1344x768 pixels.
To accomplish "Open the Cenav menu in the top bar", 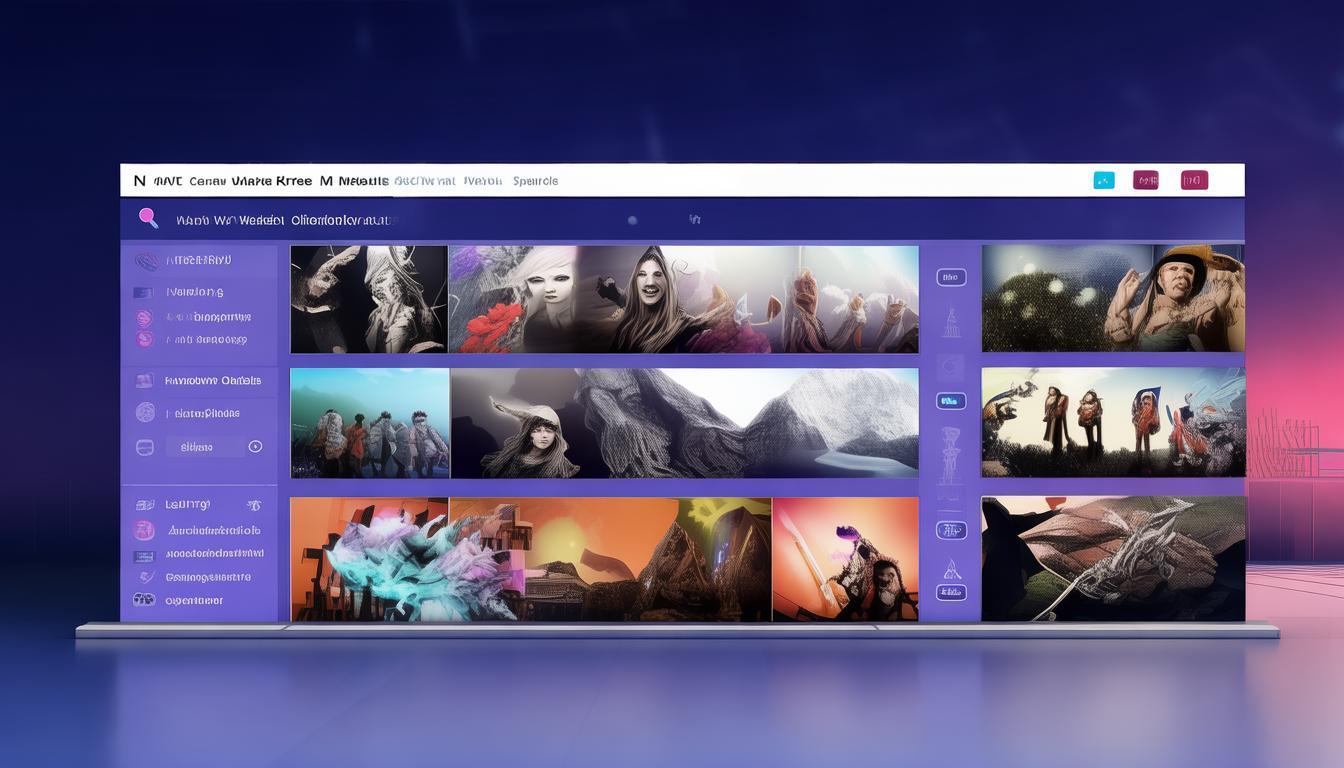I will tap(207, 181).
